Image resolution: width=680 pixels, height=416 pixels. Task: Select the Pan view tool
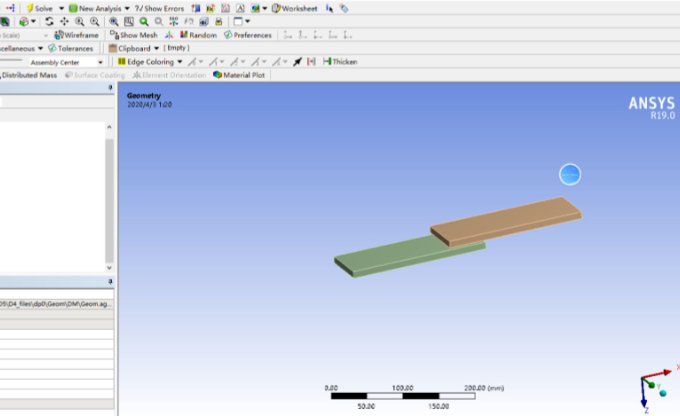point(64,21)
